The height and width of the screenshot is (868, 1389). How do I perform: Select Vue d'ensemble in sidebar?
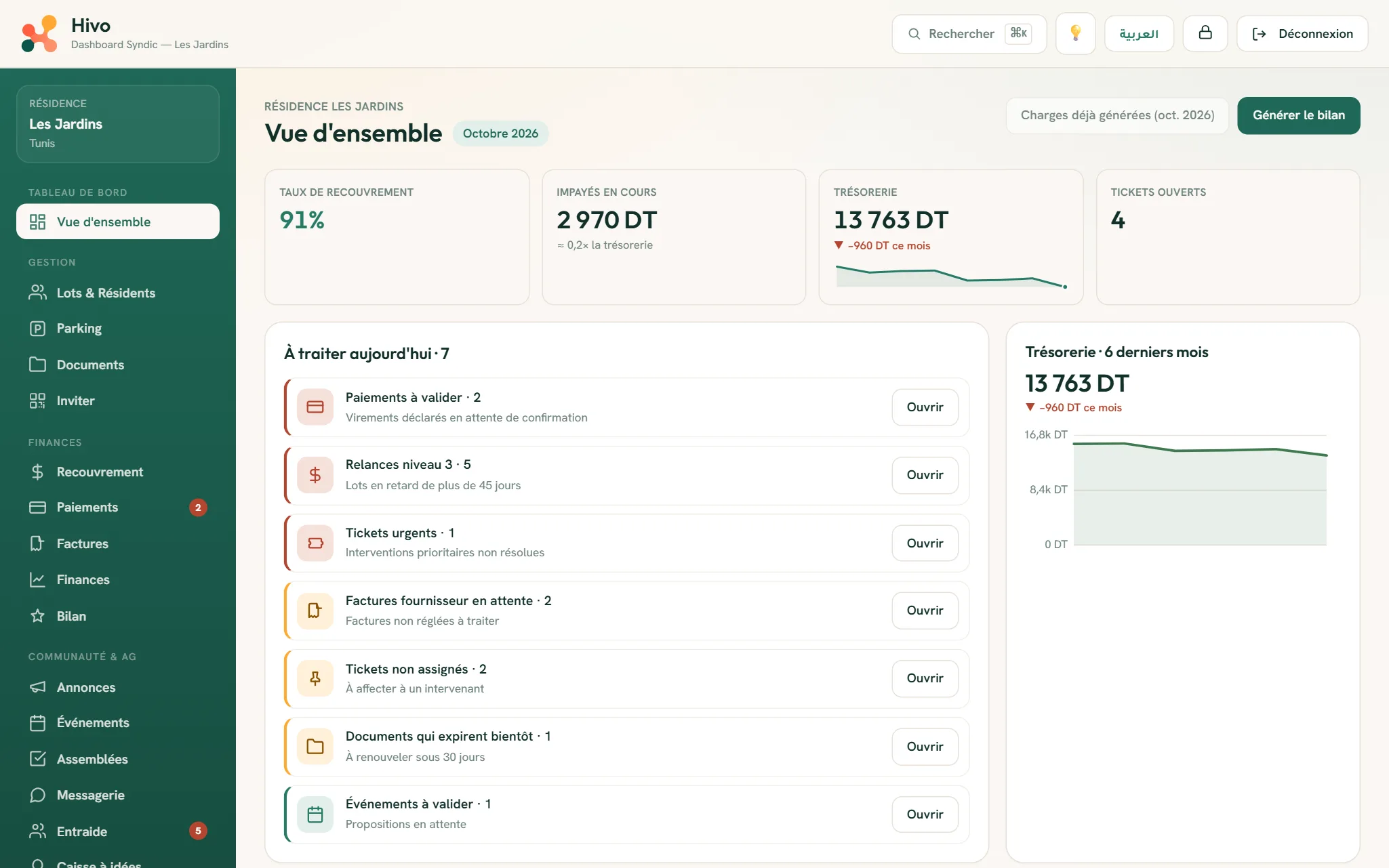[118, 222]
